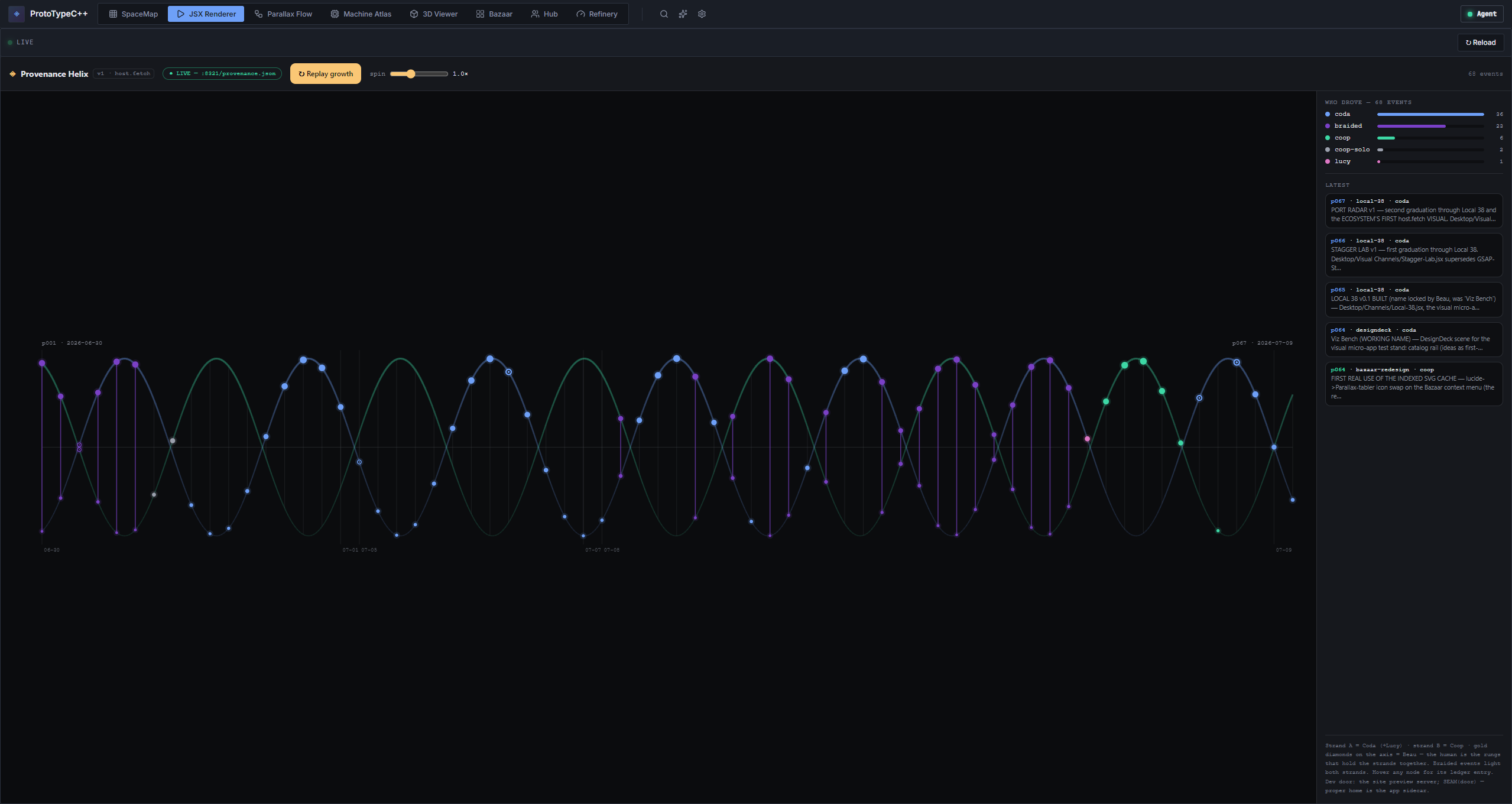The image size is (1512, 804).
Task: Click the sparkles AI icon
Action: coord(683,14)
